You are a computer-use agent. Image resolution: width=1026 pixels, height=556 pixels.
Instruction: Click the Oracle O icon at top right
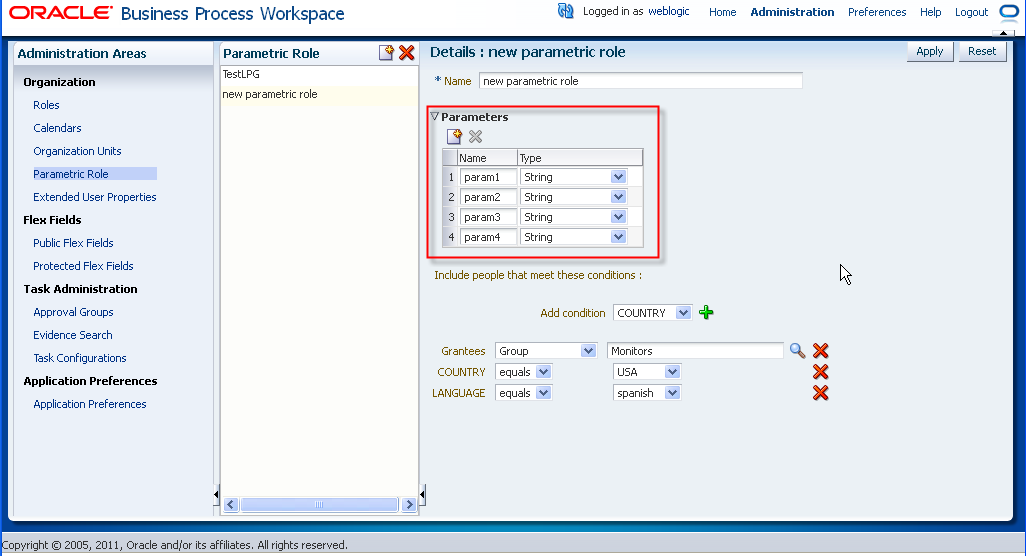coord(1009,12)
